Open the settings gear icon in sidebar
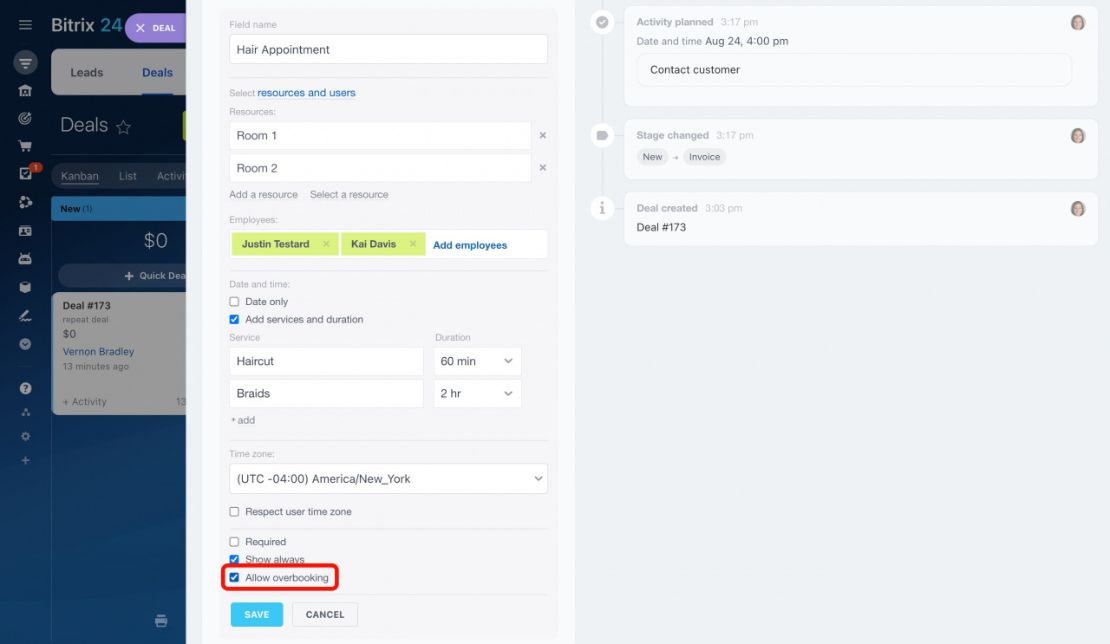 [25, 437]
